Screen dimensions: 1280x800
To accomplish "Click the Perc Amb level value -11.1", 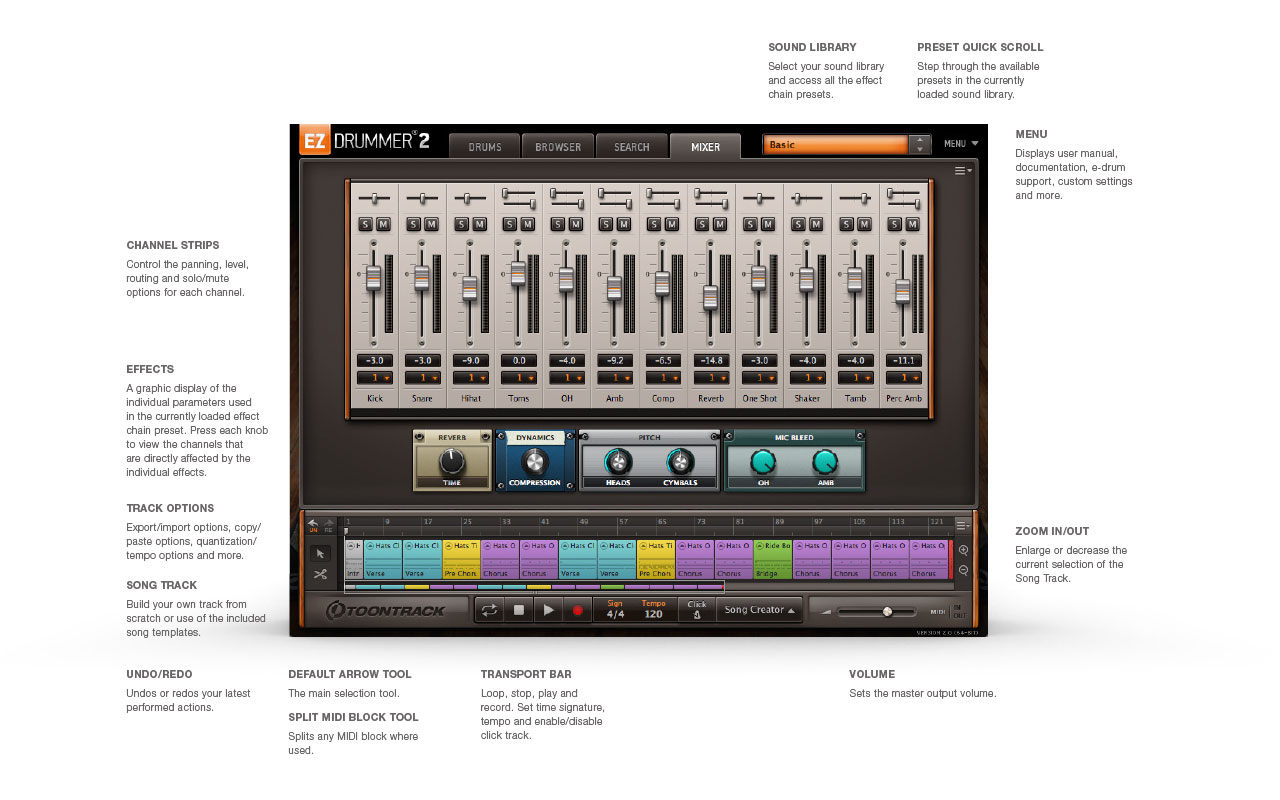I will click(903, 360).
